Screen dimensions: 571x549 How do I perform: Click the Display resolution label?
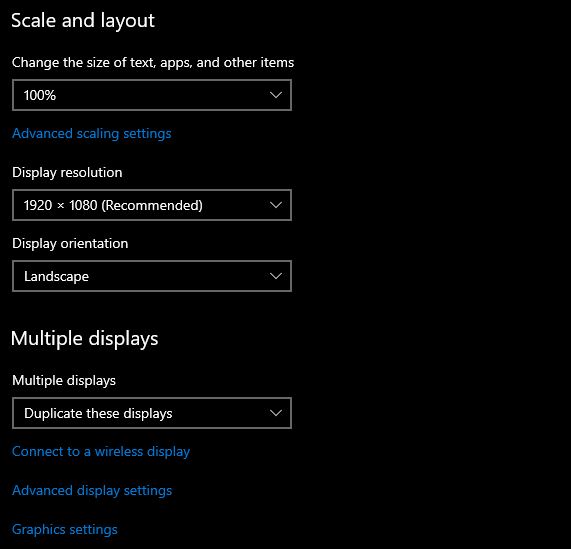coord(67,173)
